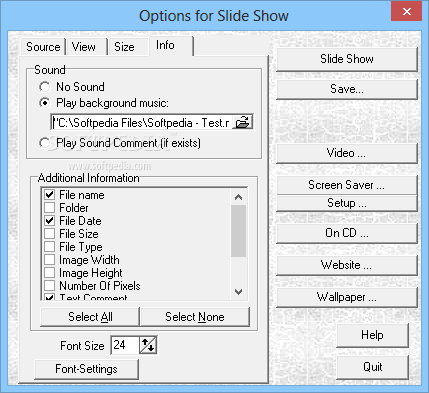429x393 pixels.
Task: Click the background music path field
Action: point(142,123)
